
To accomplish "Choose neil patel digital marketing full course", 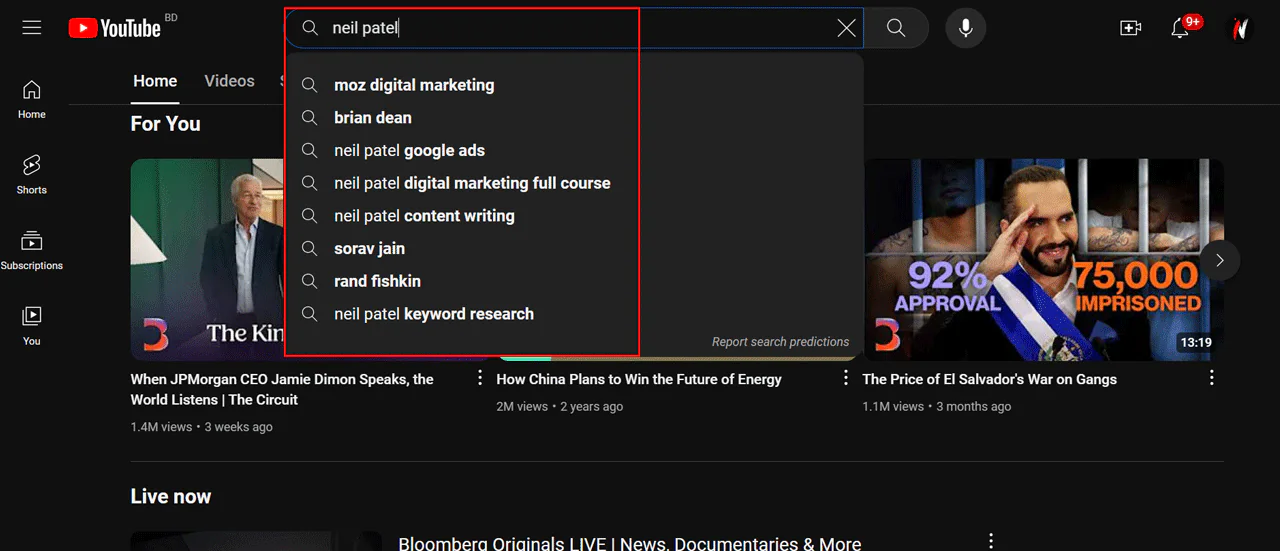I will [x=574, y=183].
